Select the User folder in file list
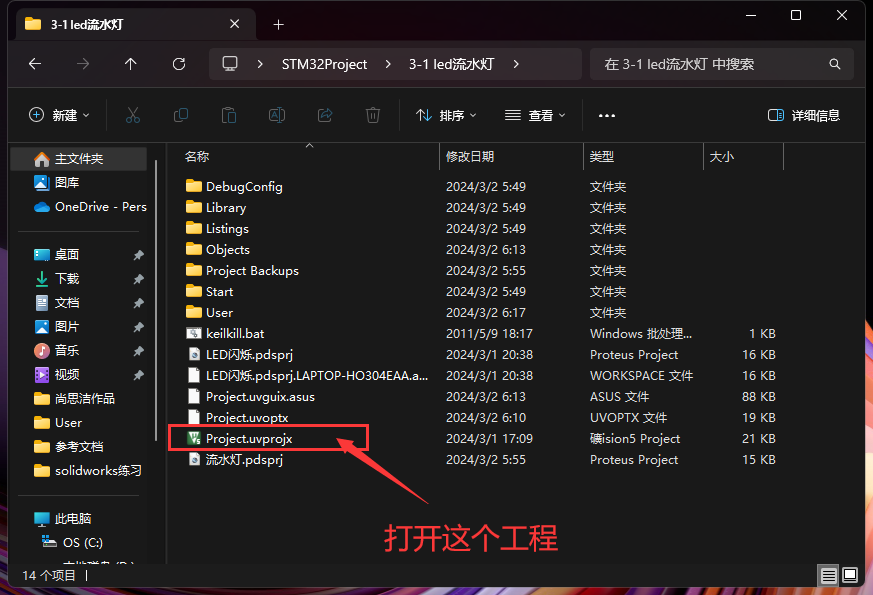 [x=219, y=313]
